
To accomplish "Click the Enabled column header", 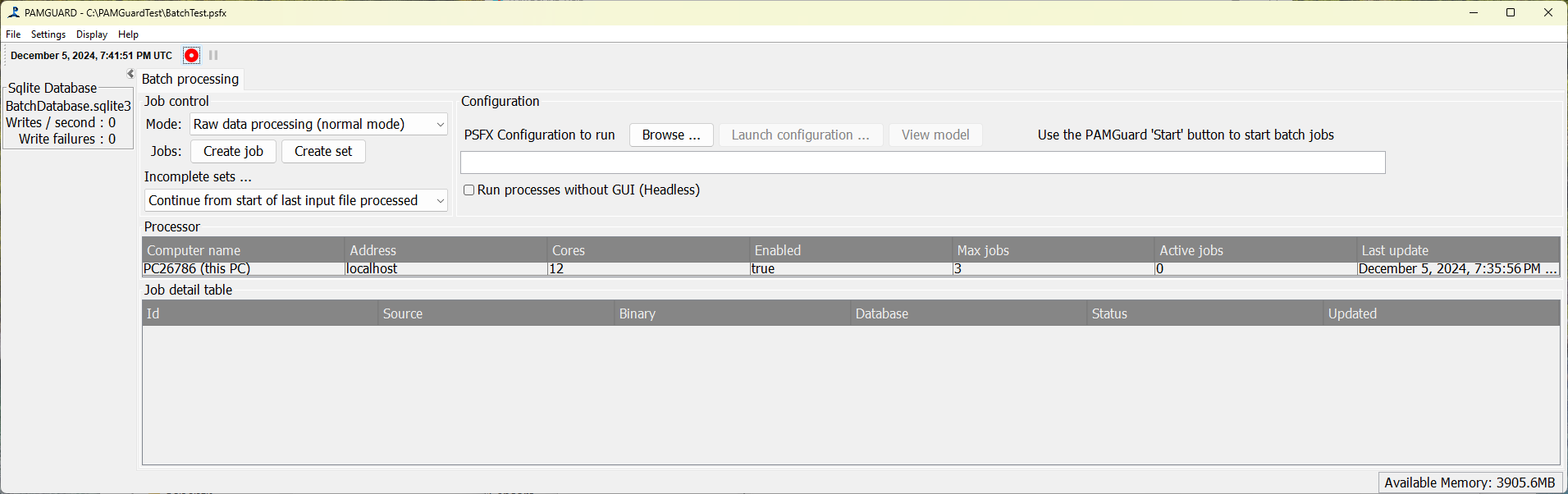I will point(851,250).
